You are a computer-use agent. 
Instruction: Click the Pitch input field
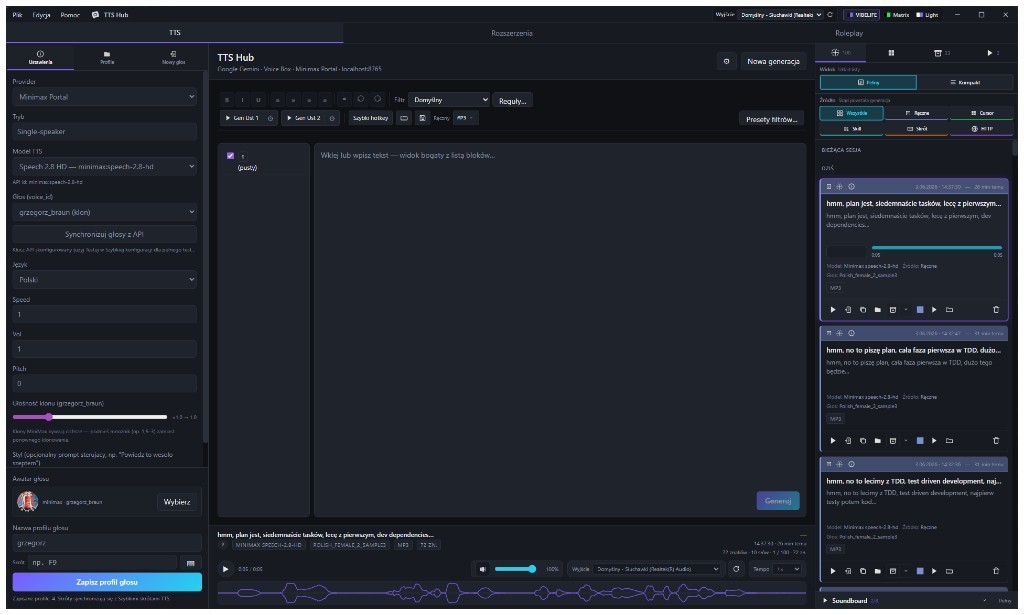coord(104,383)
